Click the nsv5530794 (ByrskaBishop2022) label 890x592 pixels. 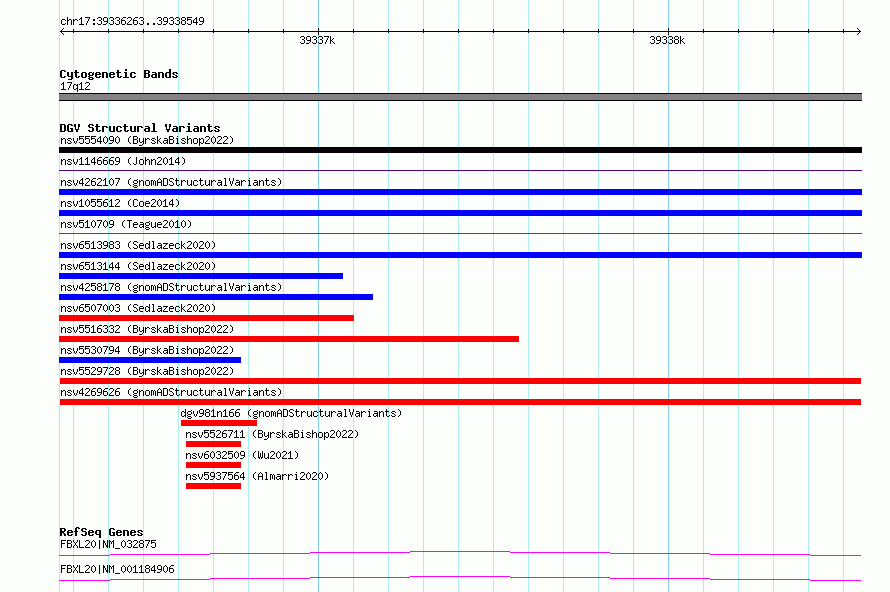pos(147,350)
